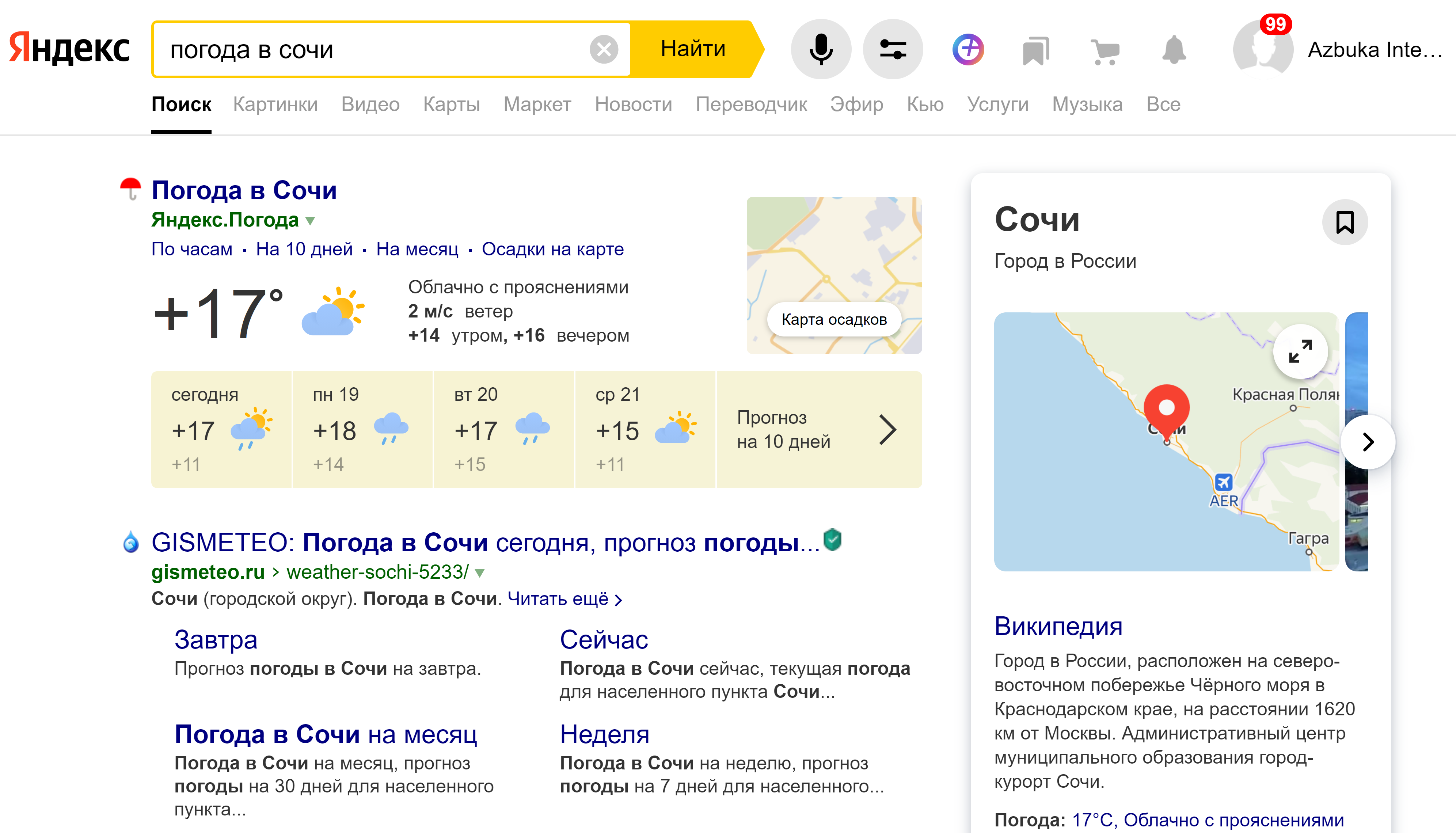
Task: Click the red location pin on the map
Action: [x=1167, y=412]
